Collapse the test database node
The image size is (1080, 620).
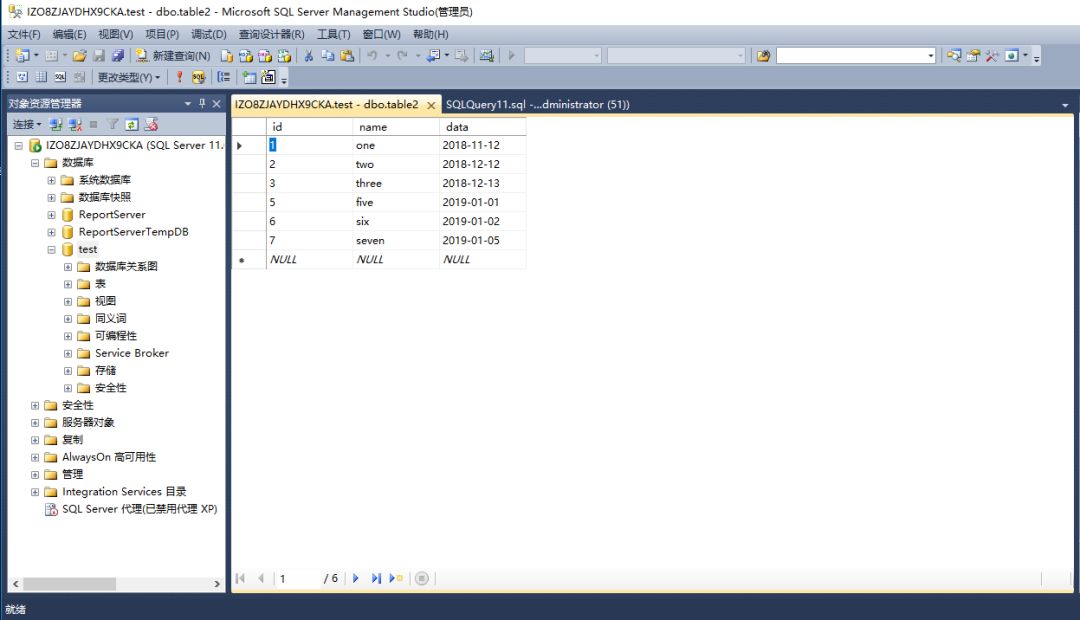pos(51,249)
